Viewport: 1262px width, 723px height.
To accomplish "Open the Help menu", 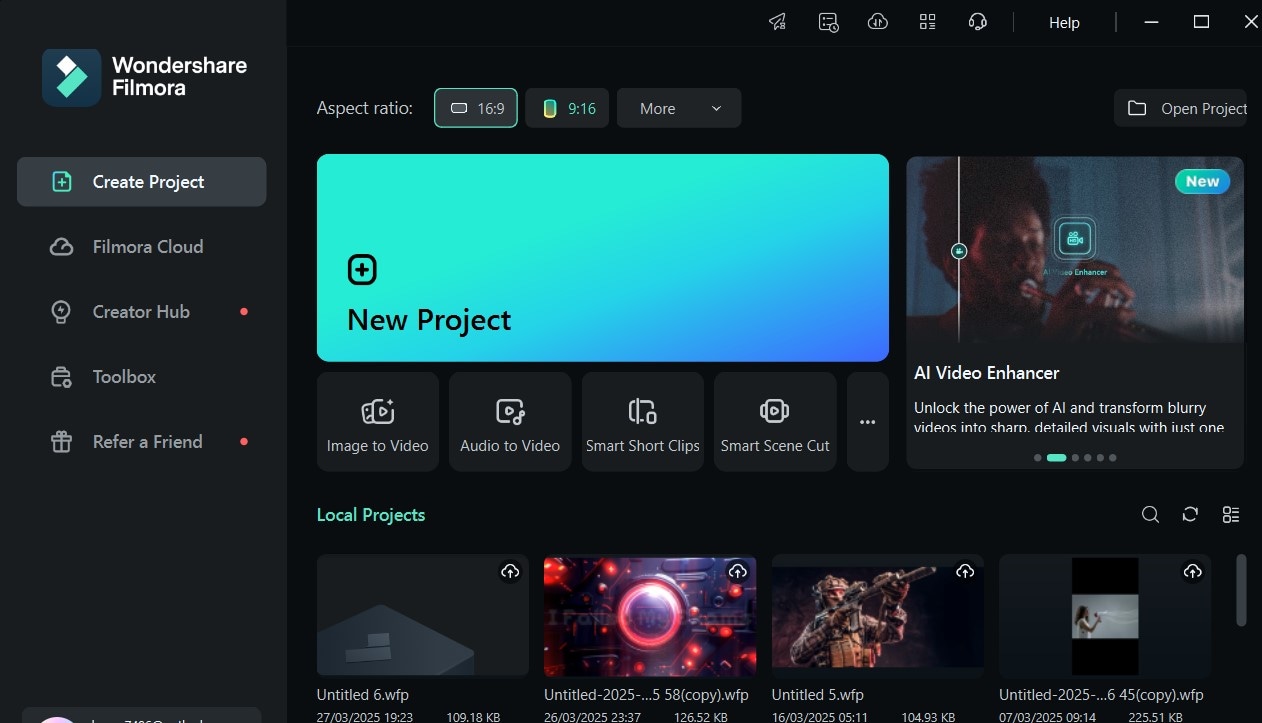I will (1064, 22).
